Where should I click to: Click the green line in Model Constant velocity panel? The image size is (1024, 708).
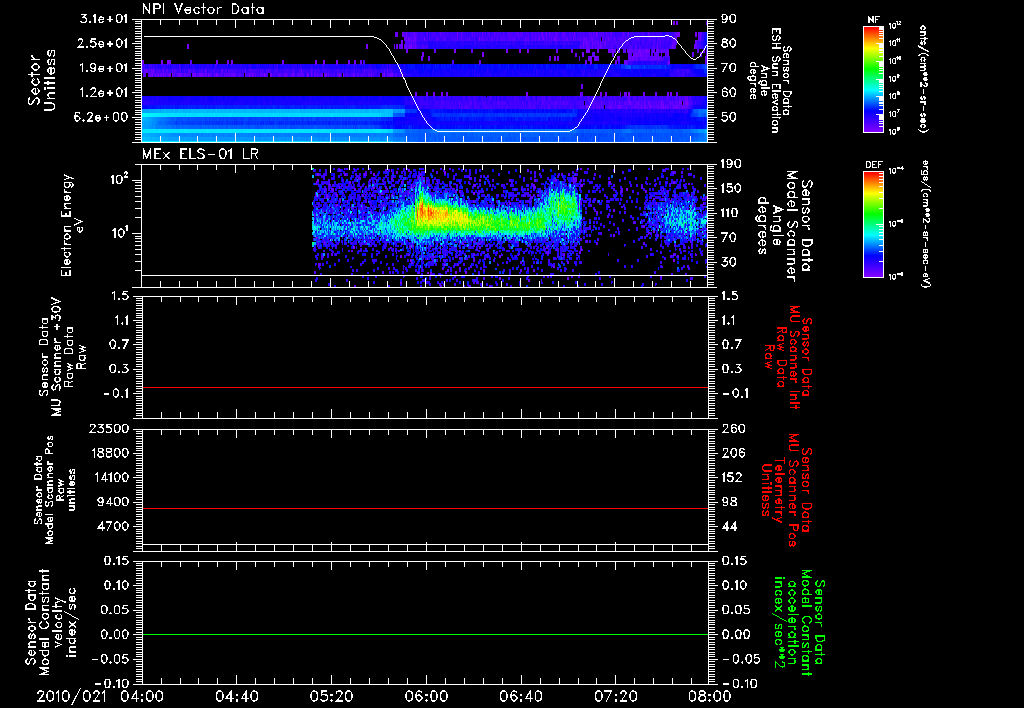[425, 635]
